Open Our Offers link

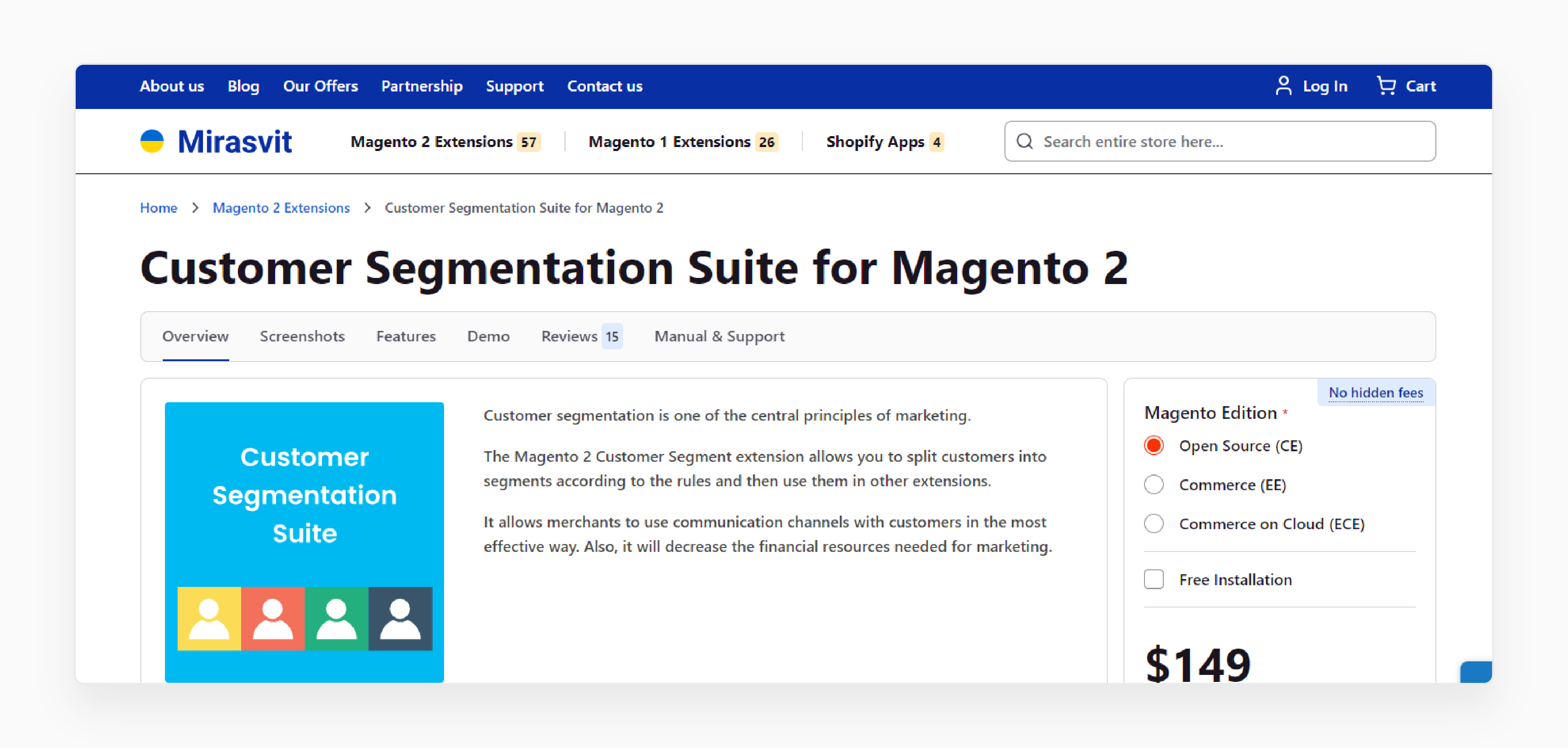pos(320,86)
